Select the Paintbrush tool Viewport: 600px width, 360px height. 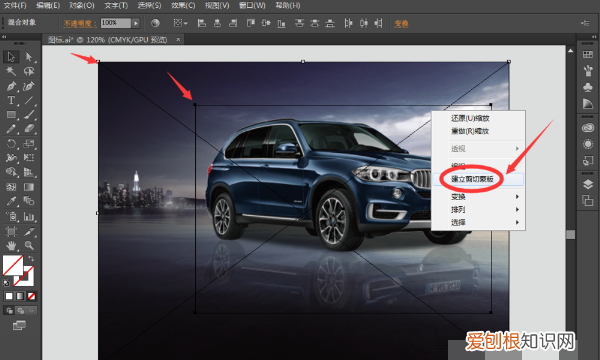pos(29,114)
